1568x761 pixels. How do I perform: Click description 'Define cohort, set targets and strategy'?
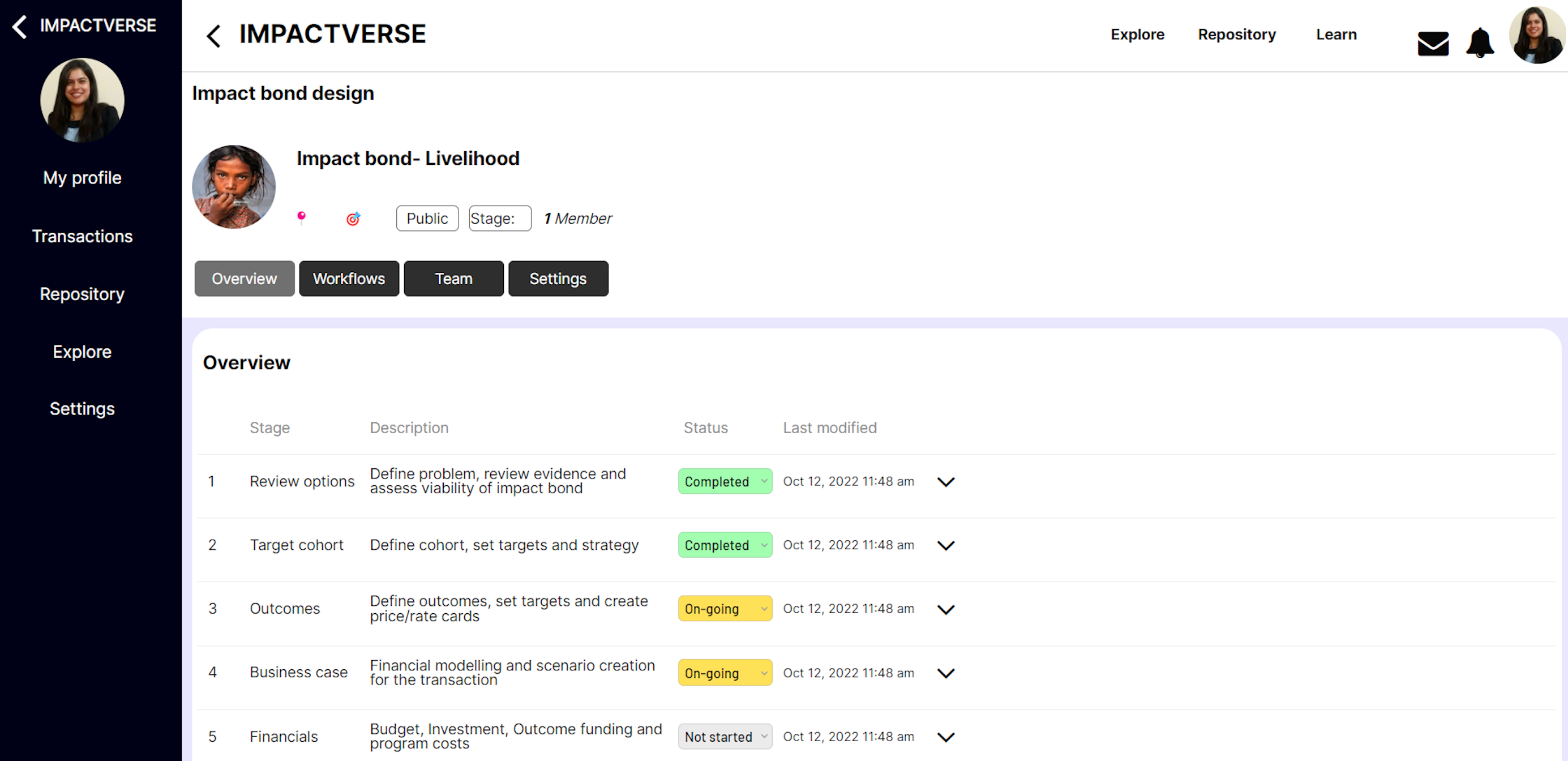click(x=504, y=545)
